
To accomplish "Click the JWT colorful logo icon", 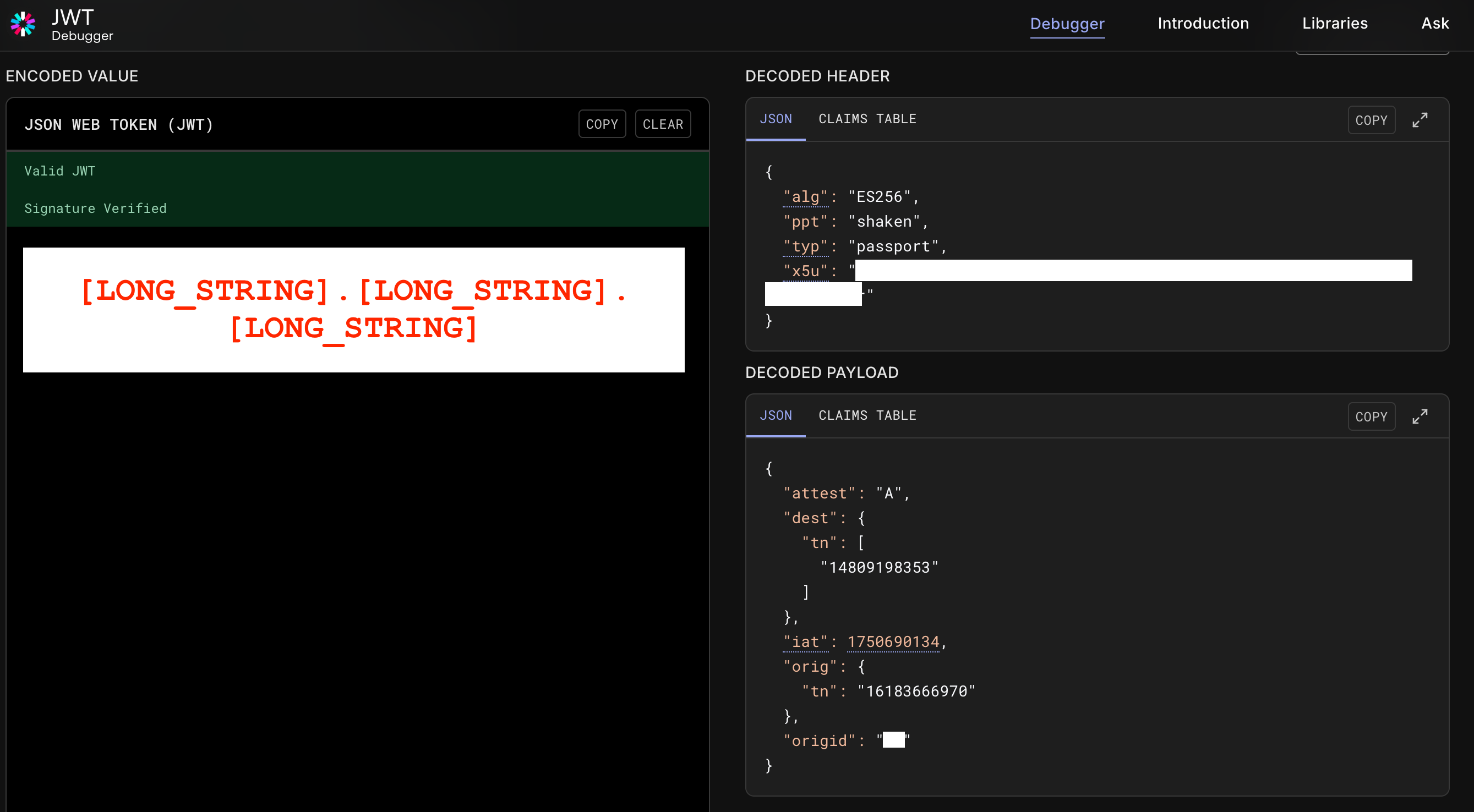I will [23, 24].
